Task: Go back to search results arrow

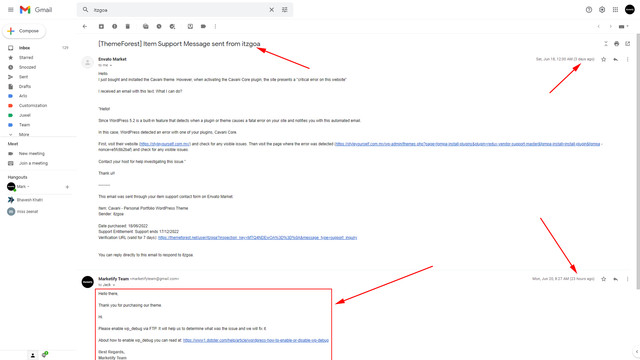Action: [x=85, y=27]
